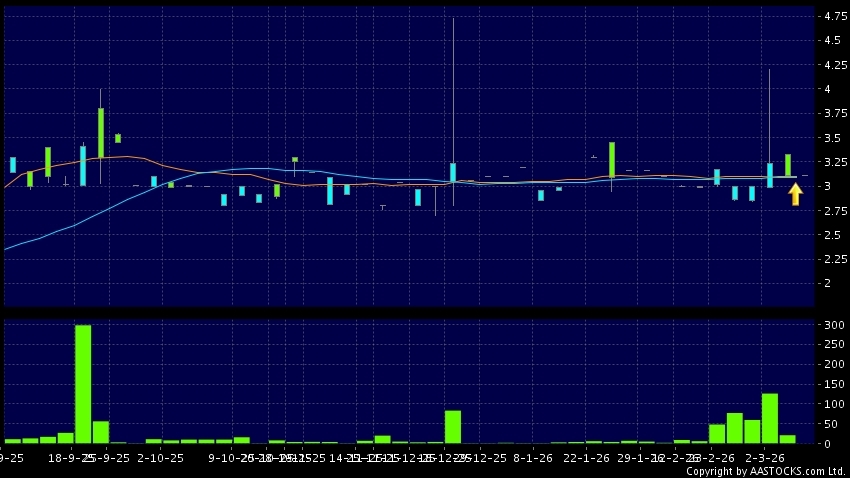This screenshot has height=478, width=850.
Task: Click the 2-3-26 date label
Action: tap(766, 457)
